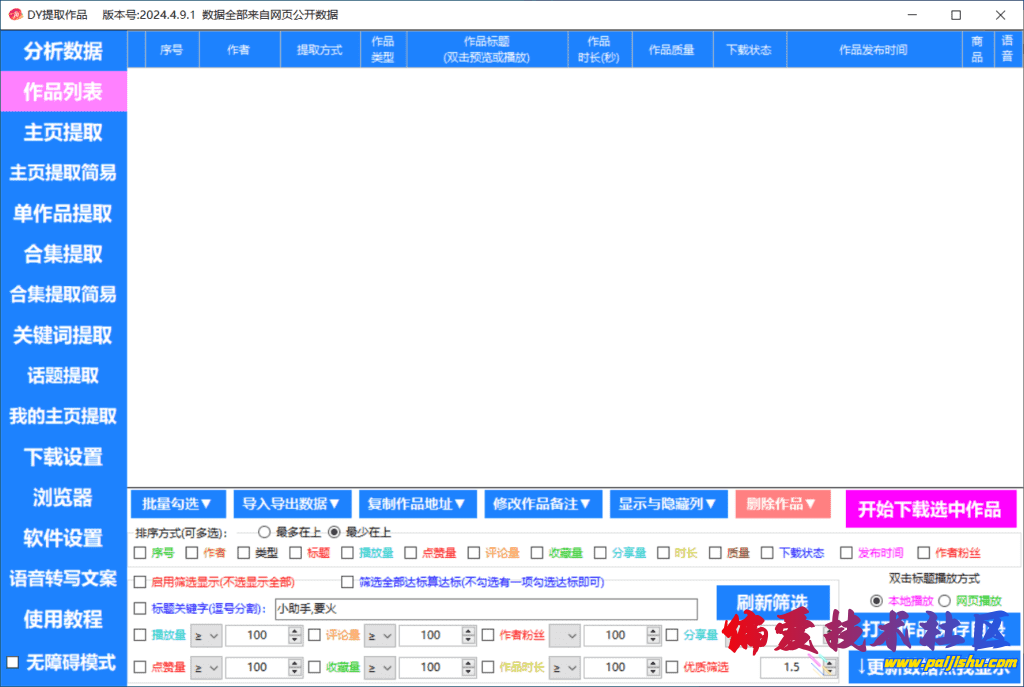1024x687 pixels.
Task: Open the 下载设置 sidebar section
Action: click(63, 457)
